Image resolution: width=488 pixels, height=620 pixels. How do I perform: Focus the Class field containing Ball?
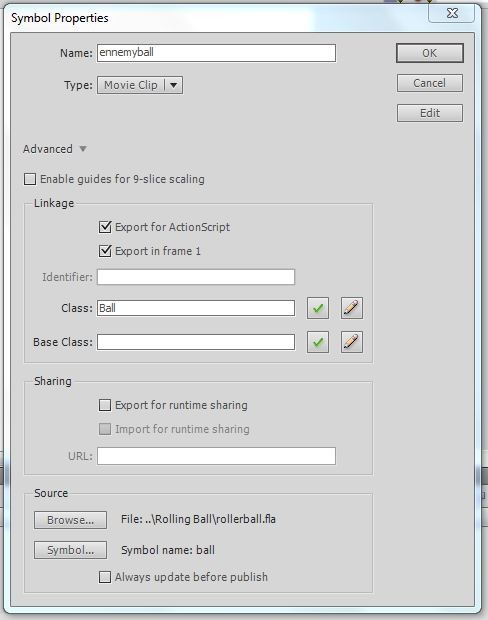pyautogui.click(x=196, y=308)
